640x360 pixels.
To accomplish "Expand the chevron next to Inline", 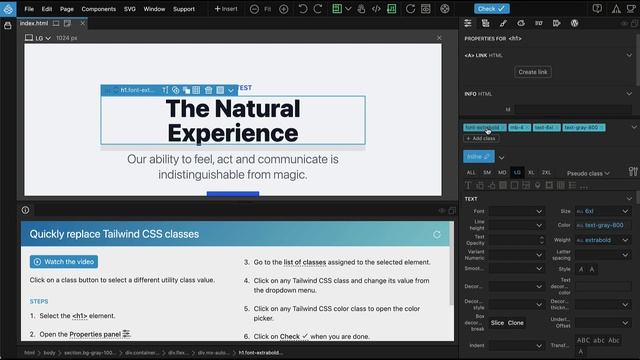I will 501,158.
